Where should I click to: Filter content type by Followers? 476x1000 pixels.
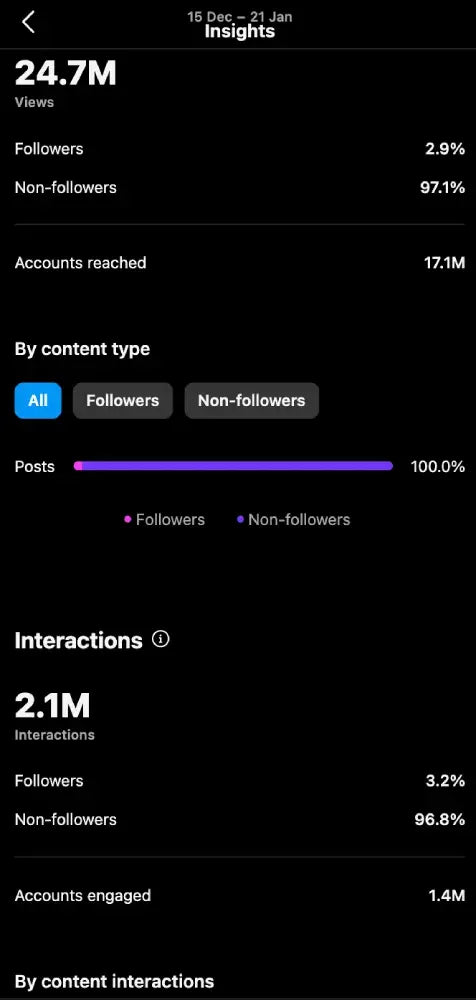(x=123, y=401)
